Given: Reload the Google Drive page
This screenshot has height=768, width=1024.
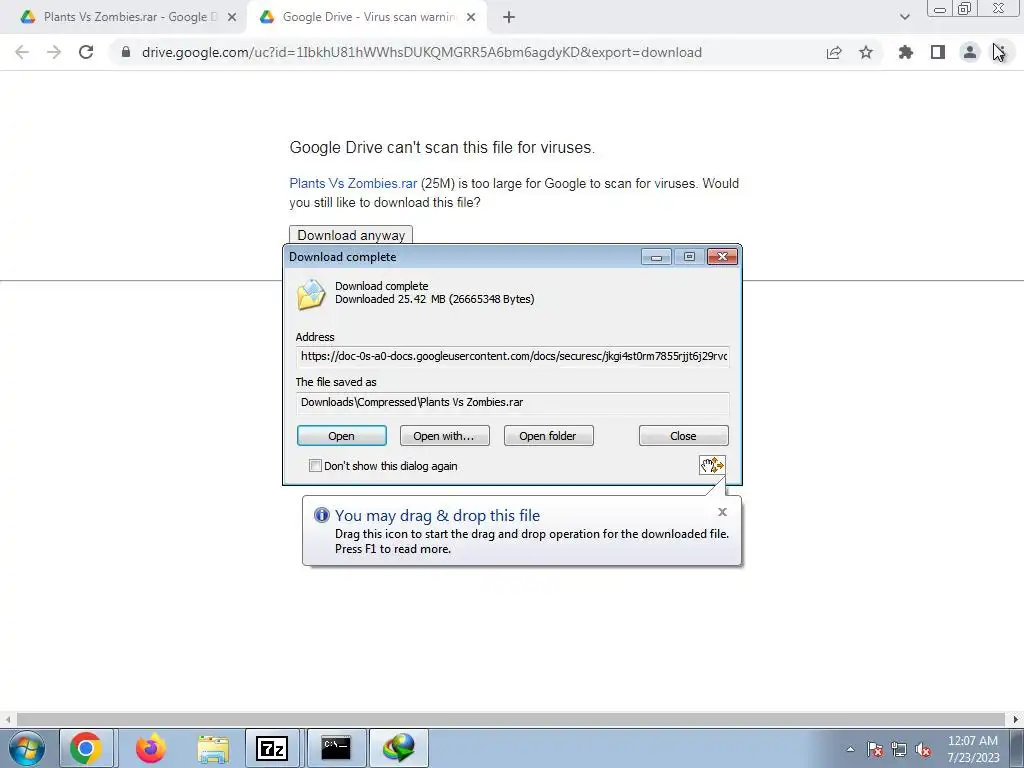Looking at the screenshot, I should 86,52.
